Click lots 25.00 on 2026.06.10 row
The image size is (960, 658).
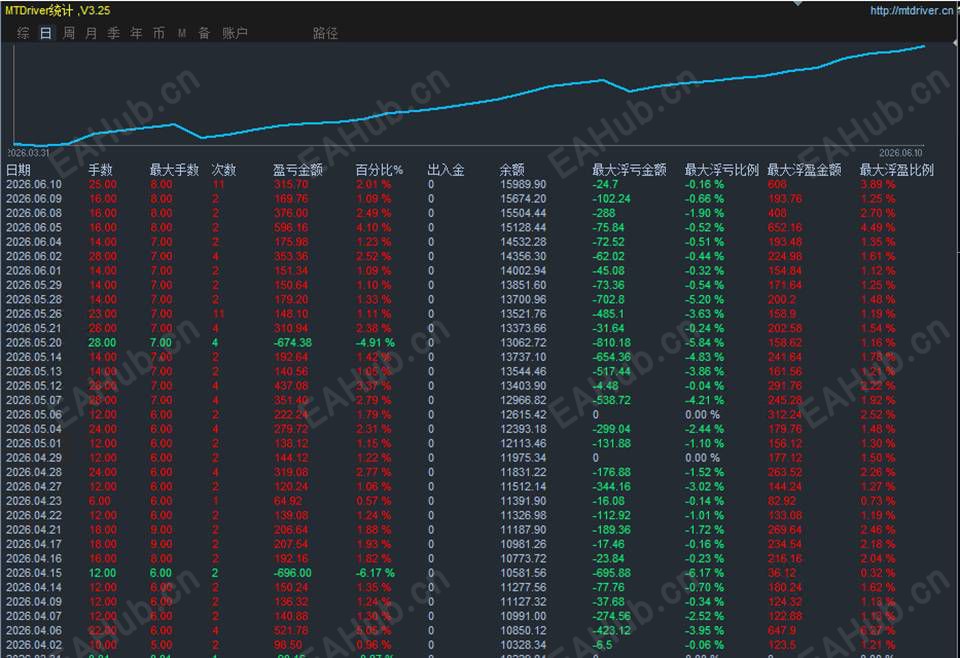click(x=102, y=184)
